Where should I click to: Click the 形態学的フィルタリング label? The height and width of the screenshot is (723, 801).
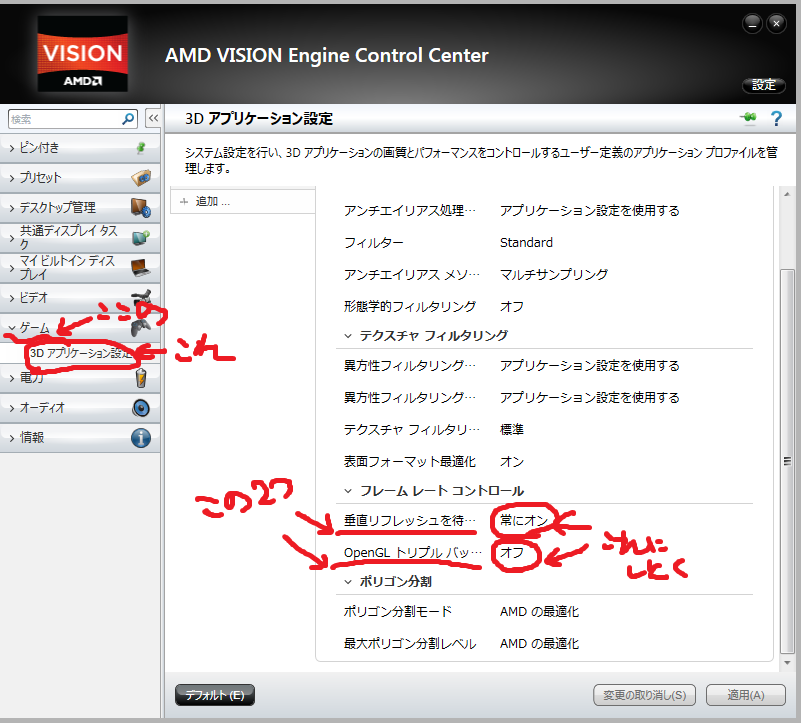(410, 307)
